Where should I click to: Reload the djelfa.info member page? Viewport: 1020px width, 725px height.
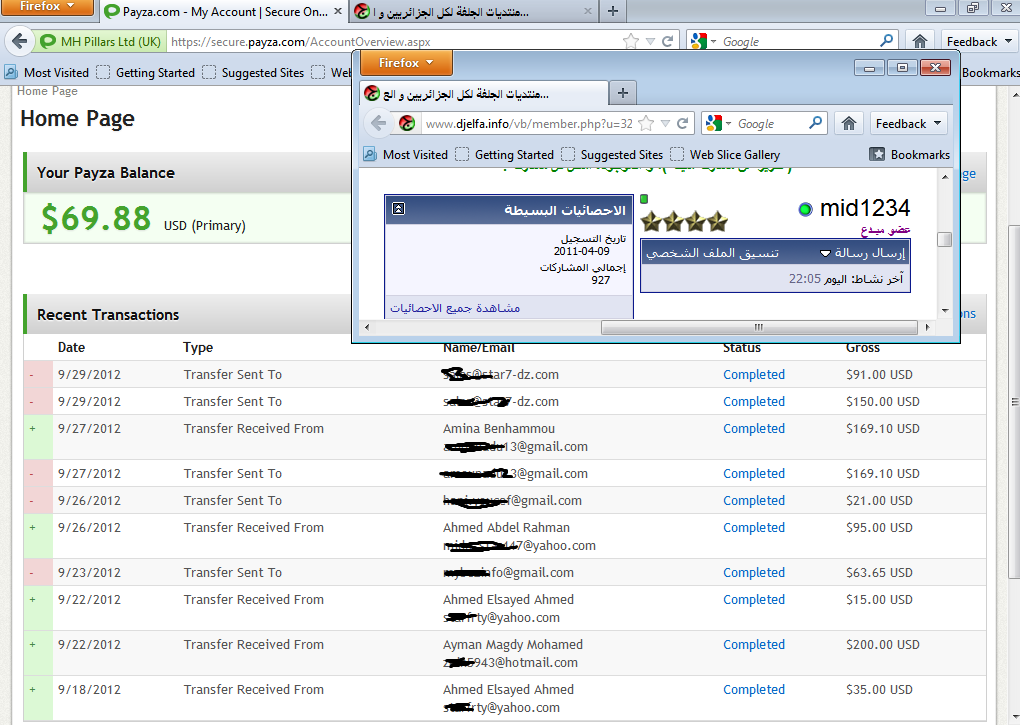point(682,123)
